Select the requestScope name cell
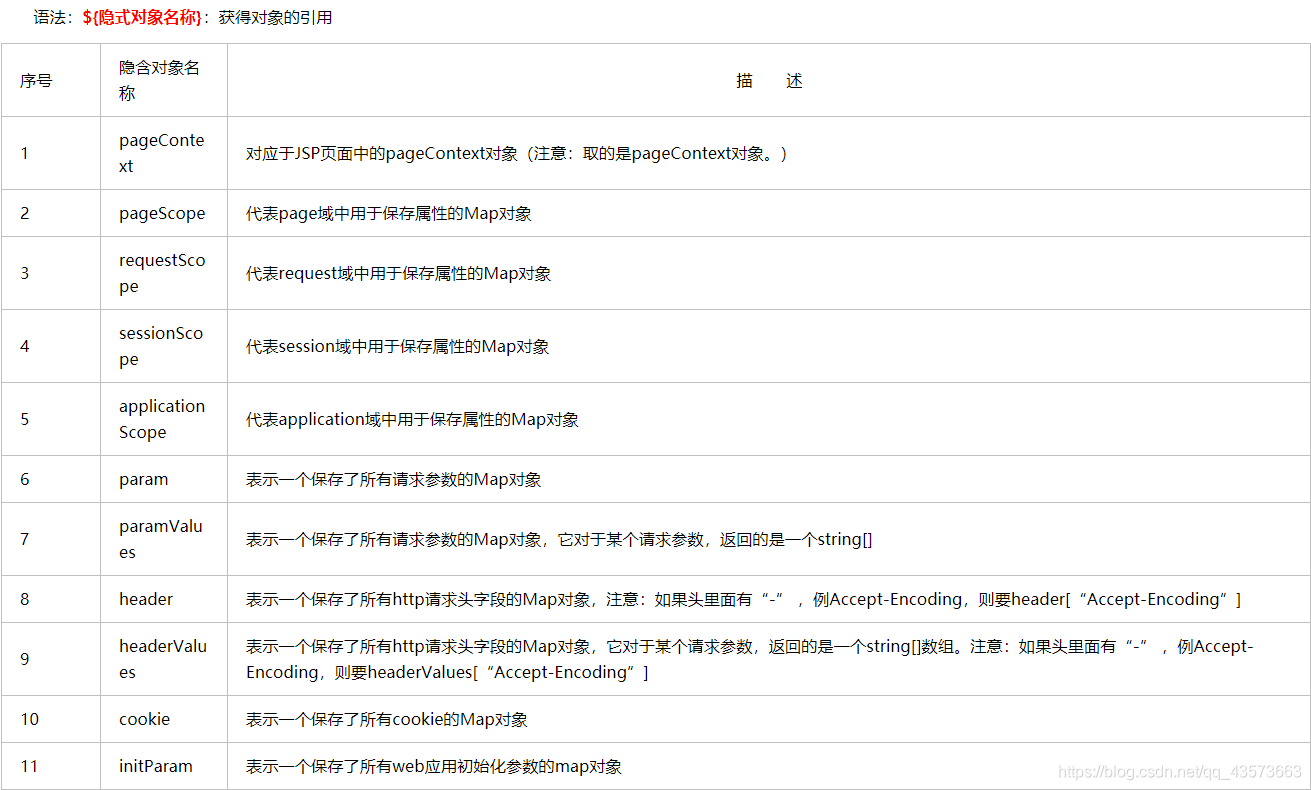 coord(162,273)
